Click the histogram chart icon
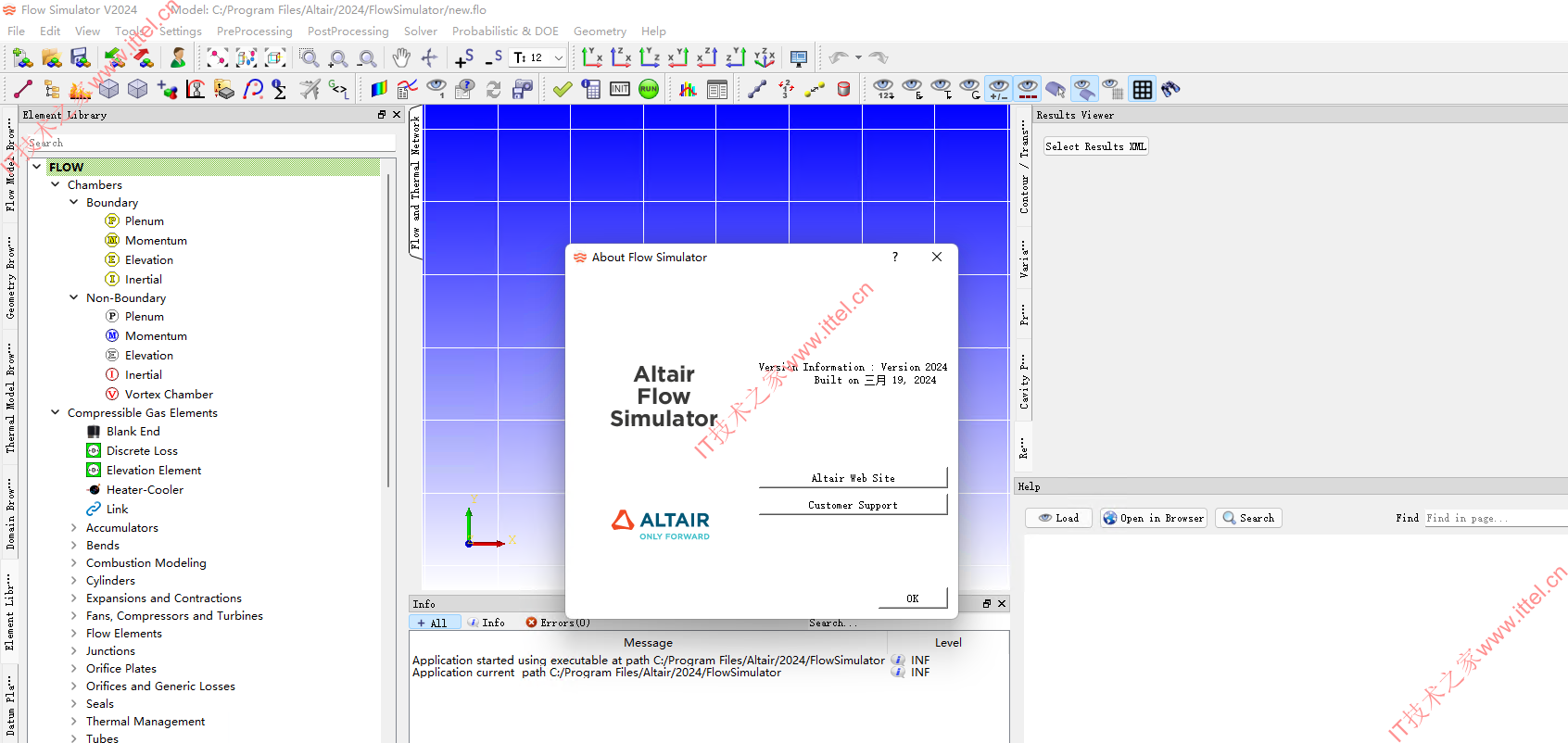The height and width of the screenshot is (743, 1568). [x=688, y=89]
